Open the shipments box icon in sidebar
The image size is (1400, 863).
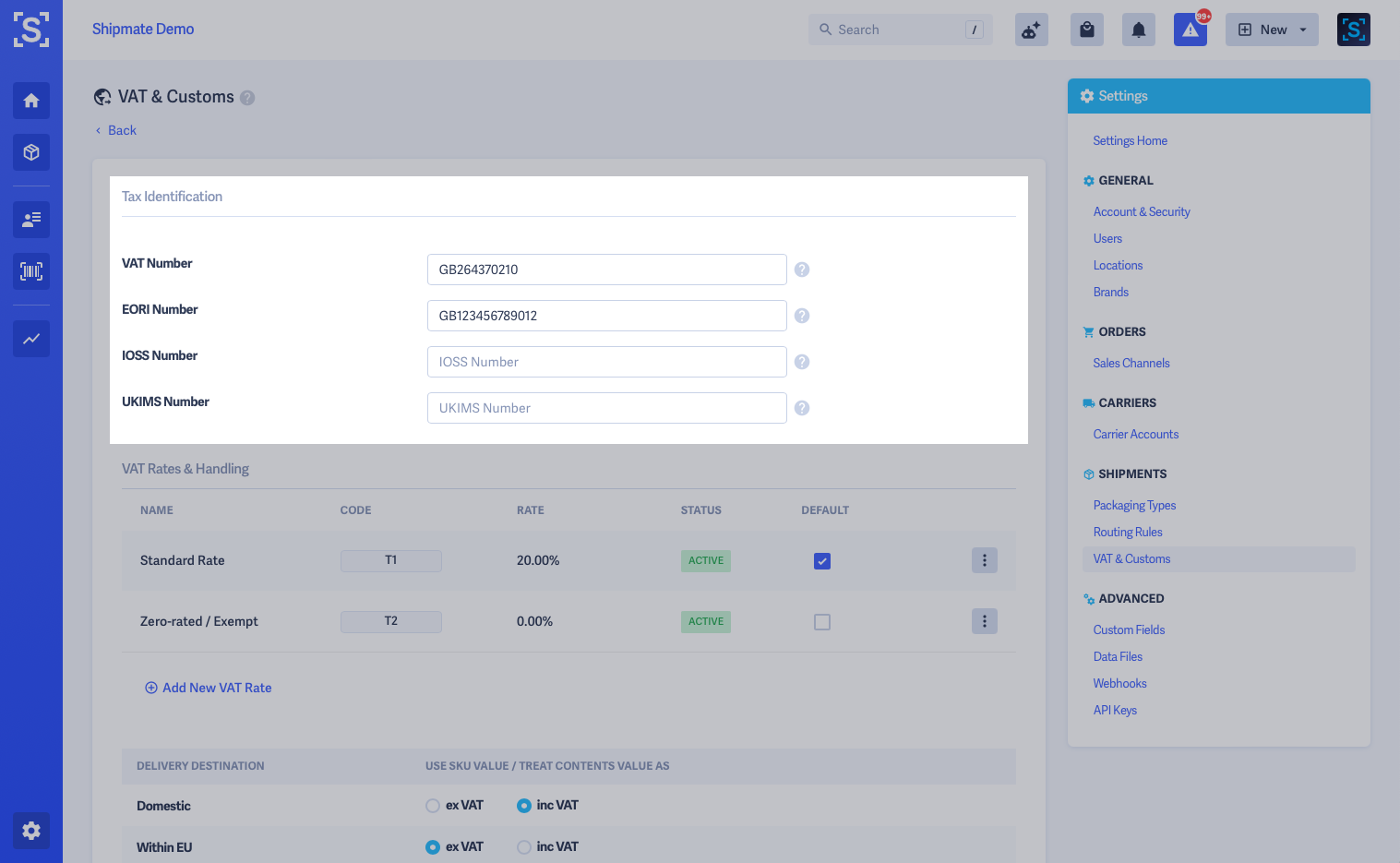[x=31, y=152]
